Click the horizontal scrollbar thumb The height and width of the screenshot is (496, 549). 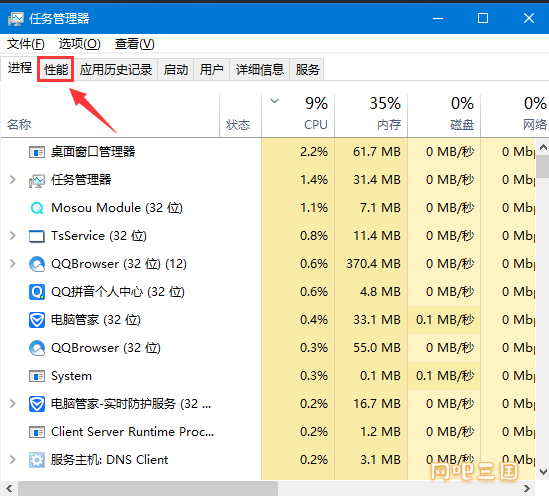click(x=148, y=488)
